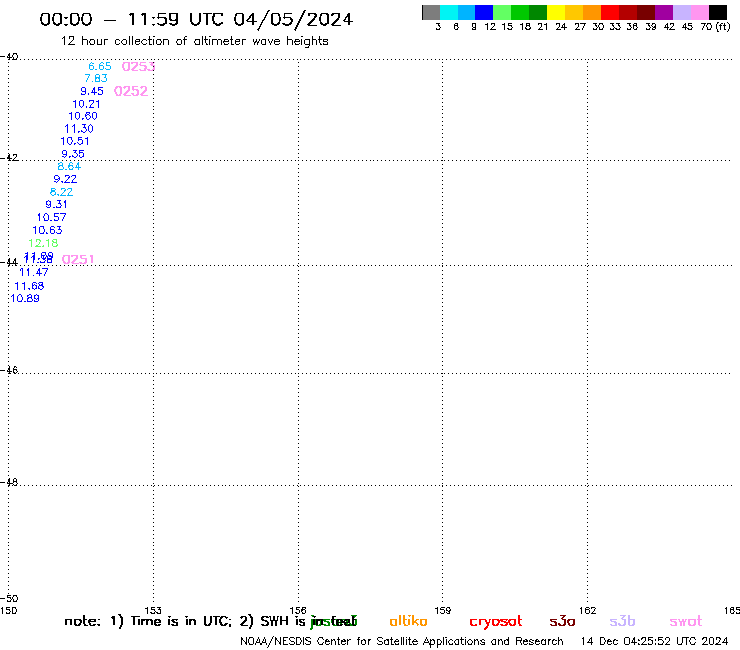
Task: Click the pink 0251 time marker
Action: tap(78, 259)
